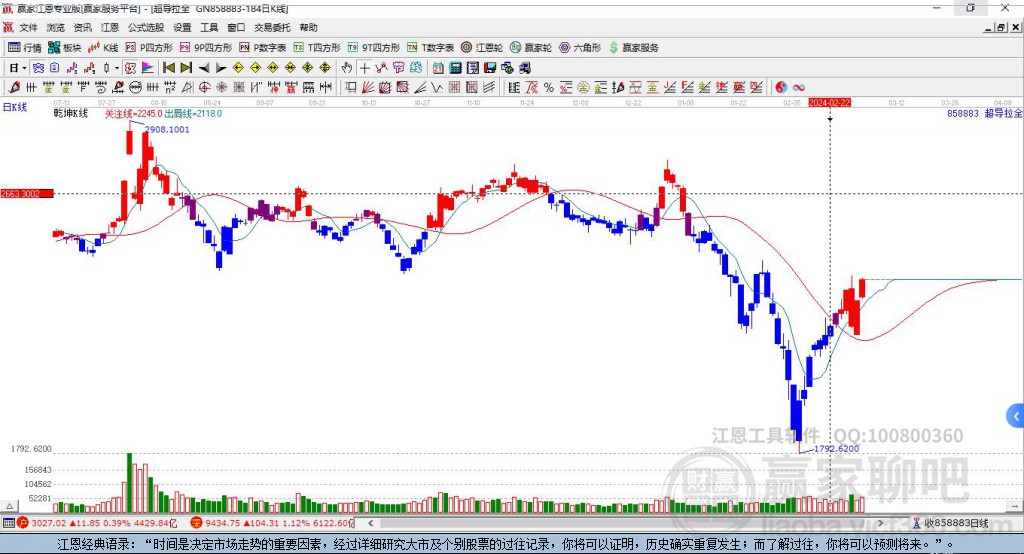
Task: Click the 行情 toolbar button
Action: point(24,48)
